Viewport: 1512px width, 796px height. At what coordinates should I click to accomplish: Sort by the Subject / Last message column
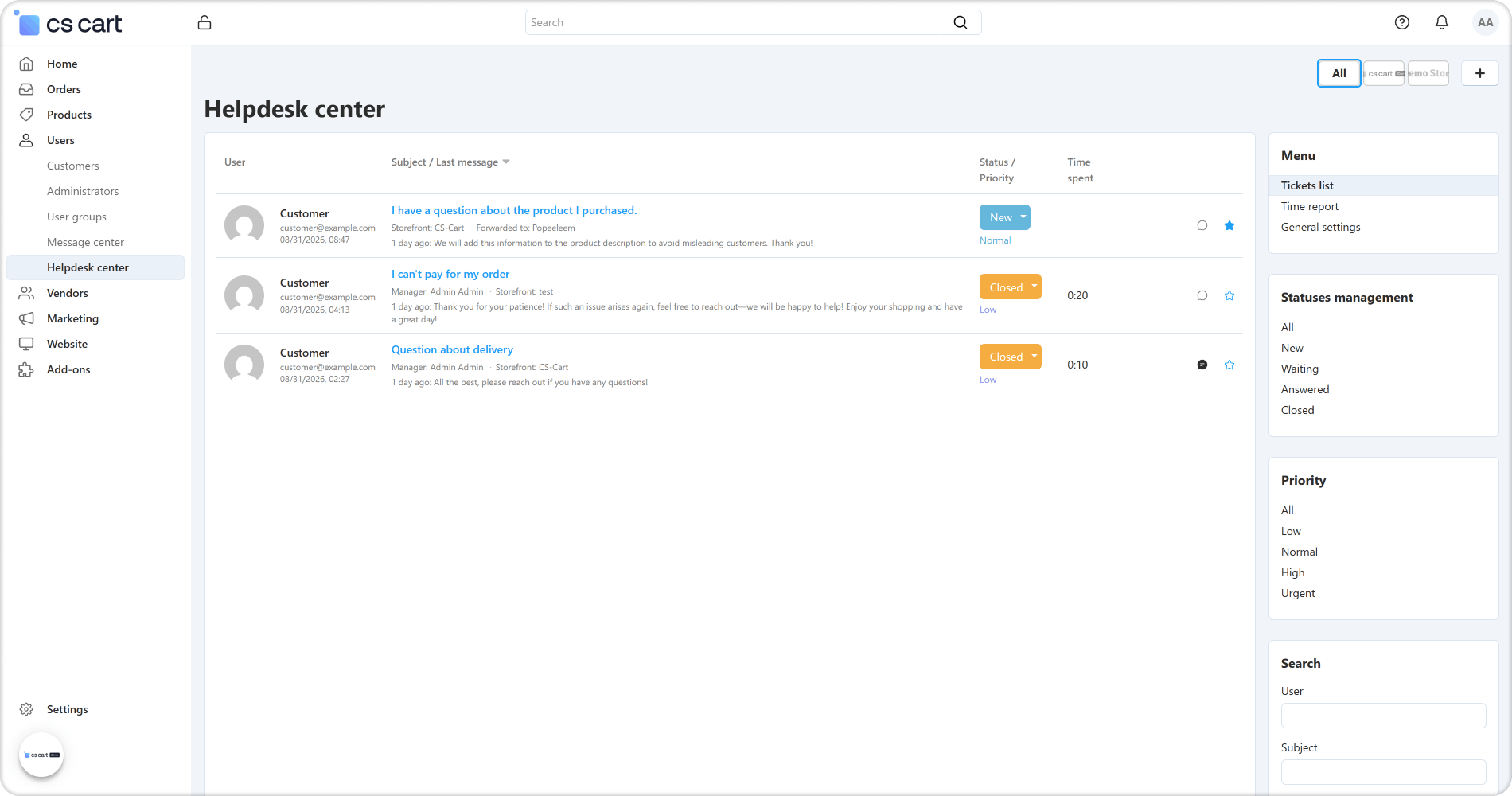[450, 162]
